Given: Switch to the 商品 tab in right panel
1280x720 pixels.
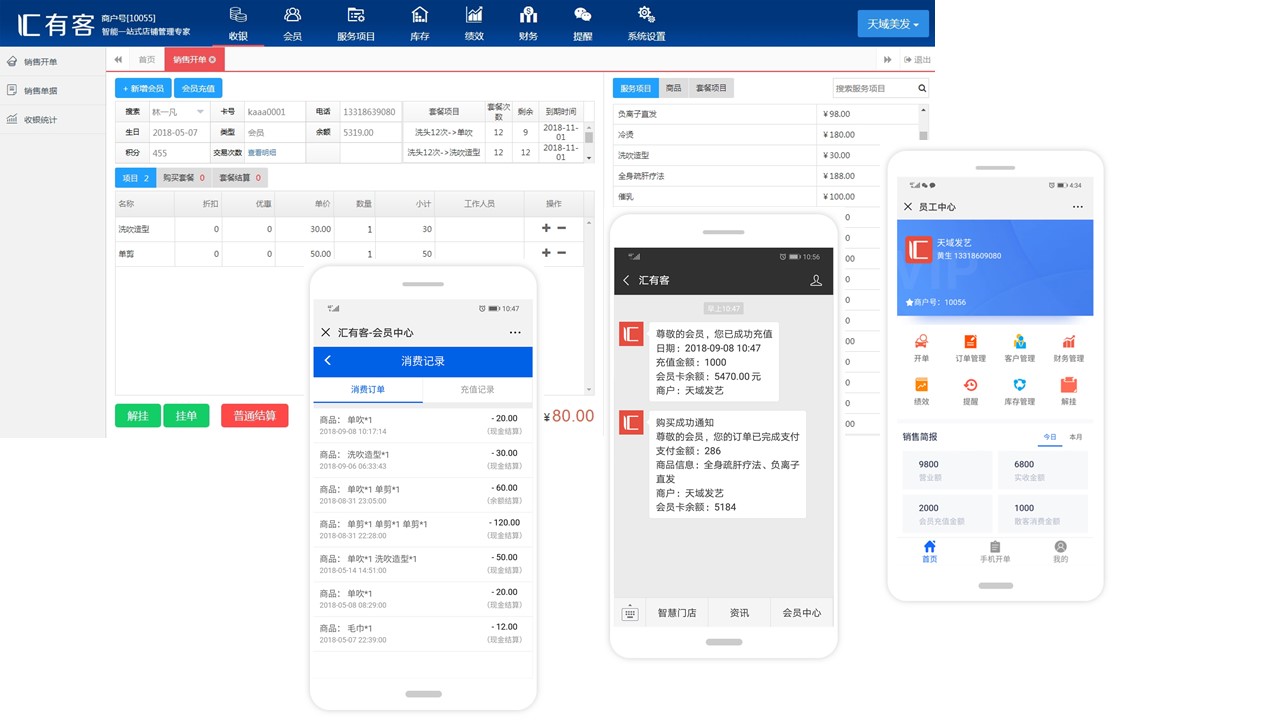Looking at the screenshot, I should (674, 88).
